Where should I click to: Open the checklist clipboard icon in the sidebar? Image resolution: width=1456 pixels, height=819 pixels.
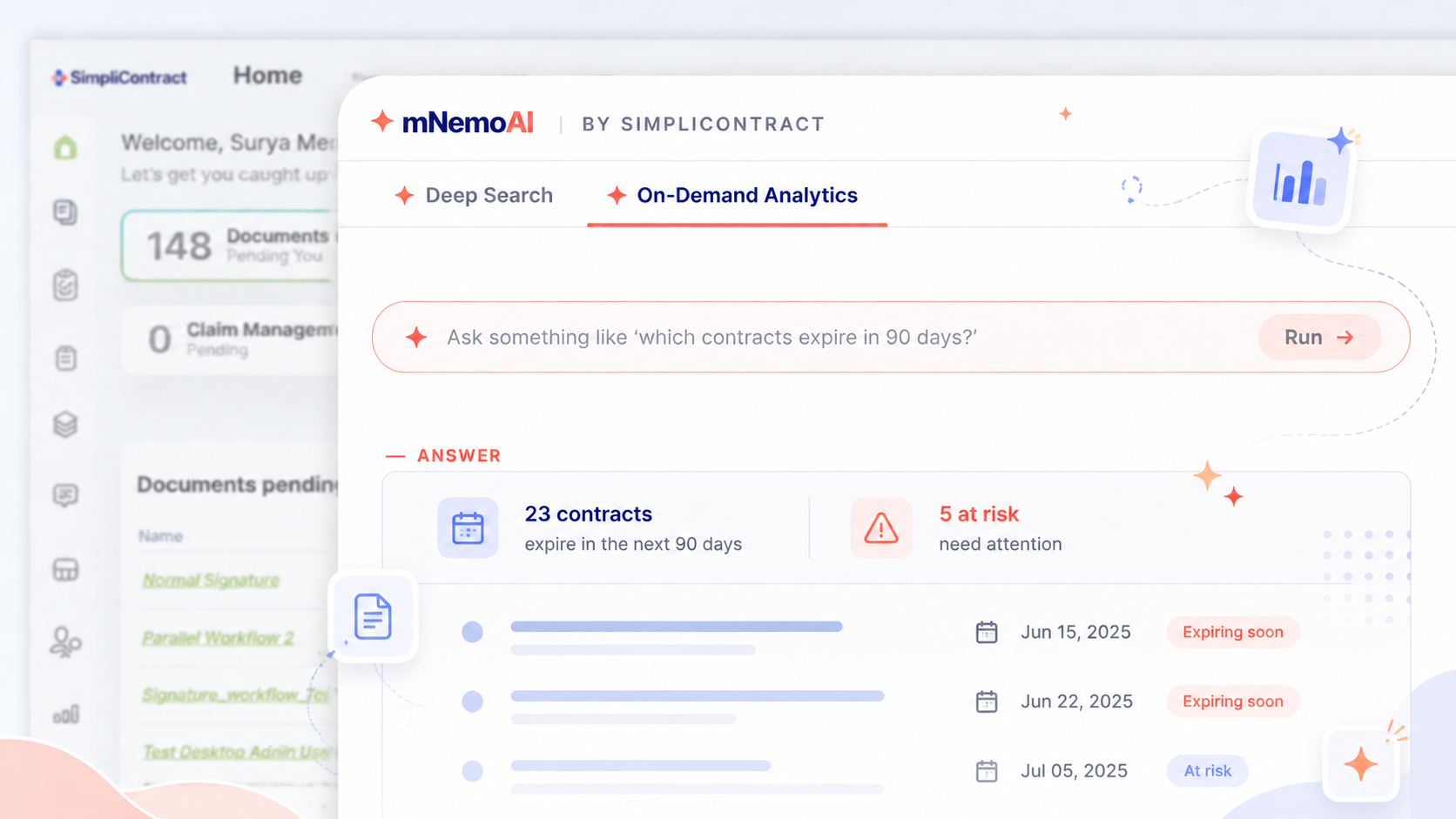[x=65, y=285]
